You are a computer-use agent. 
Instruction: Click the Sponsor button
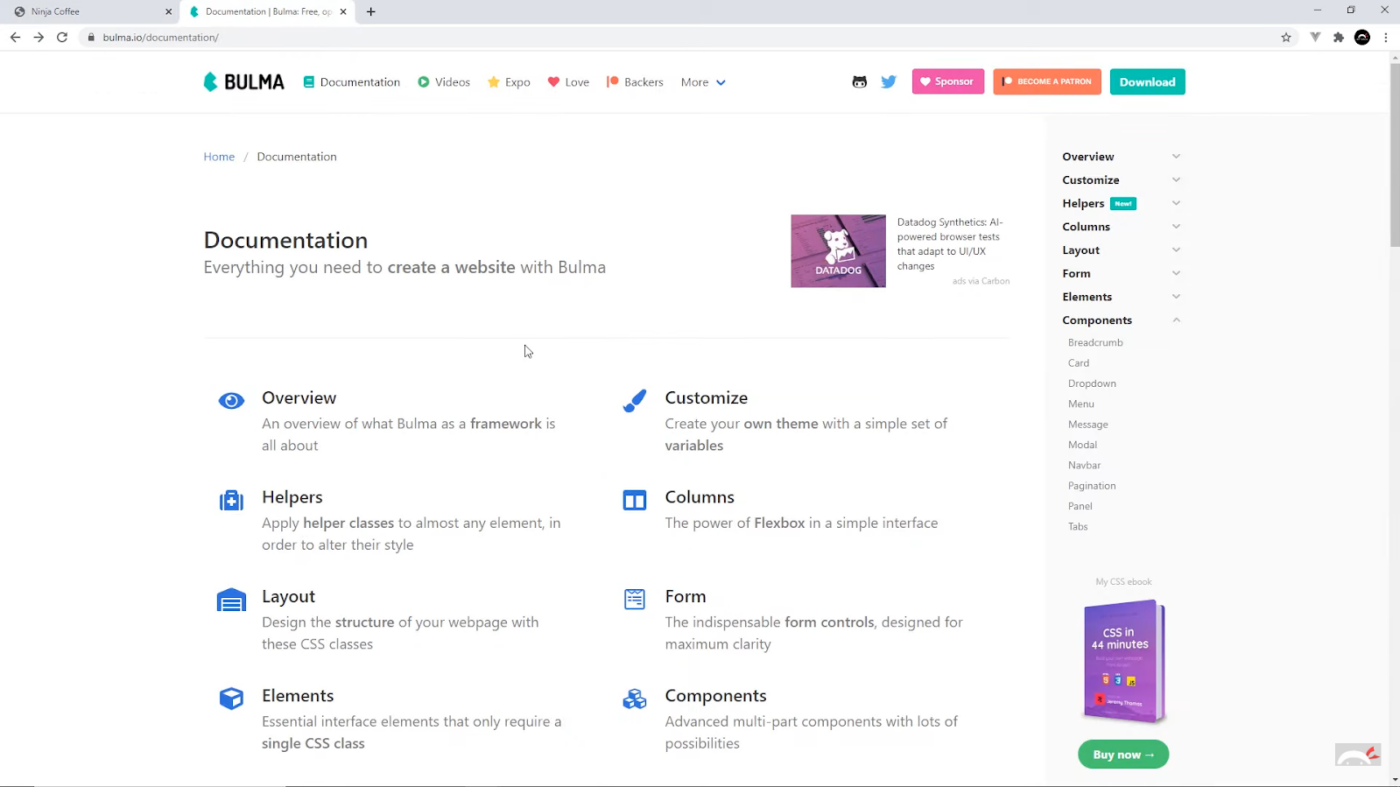947,81
